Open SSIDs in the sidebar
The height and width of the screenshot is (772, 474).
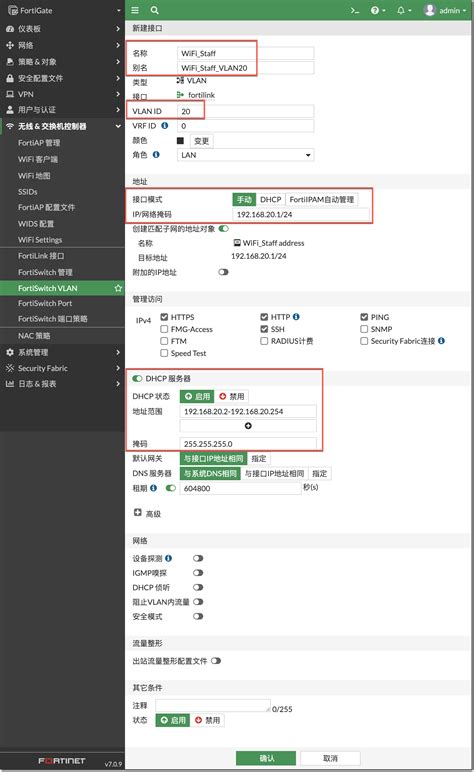pos(28,192)
